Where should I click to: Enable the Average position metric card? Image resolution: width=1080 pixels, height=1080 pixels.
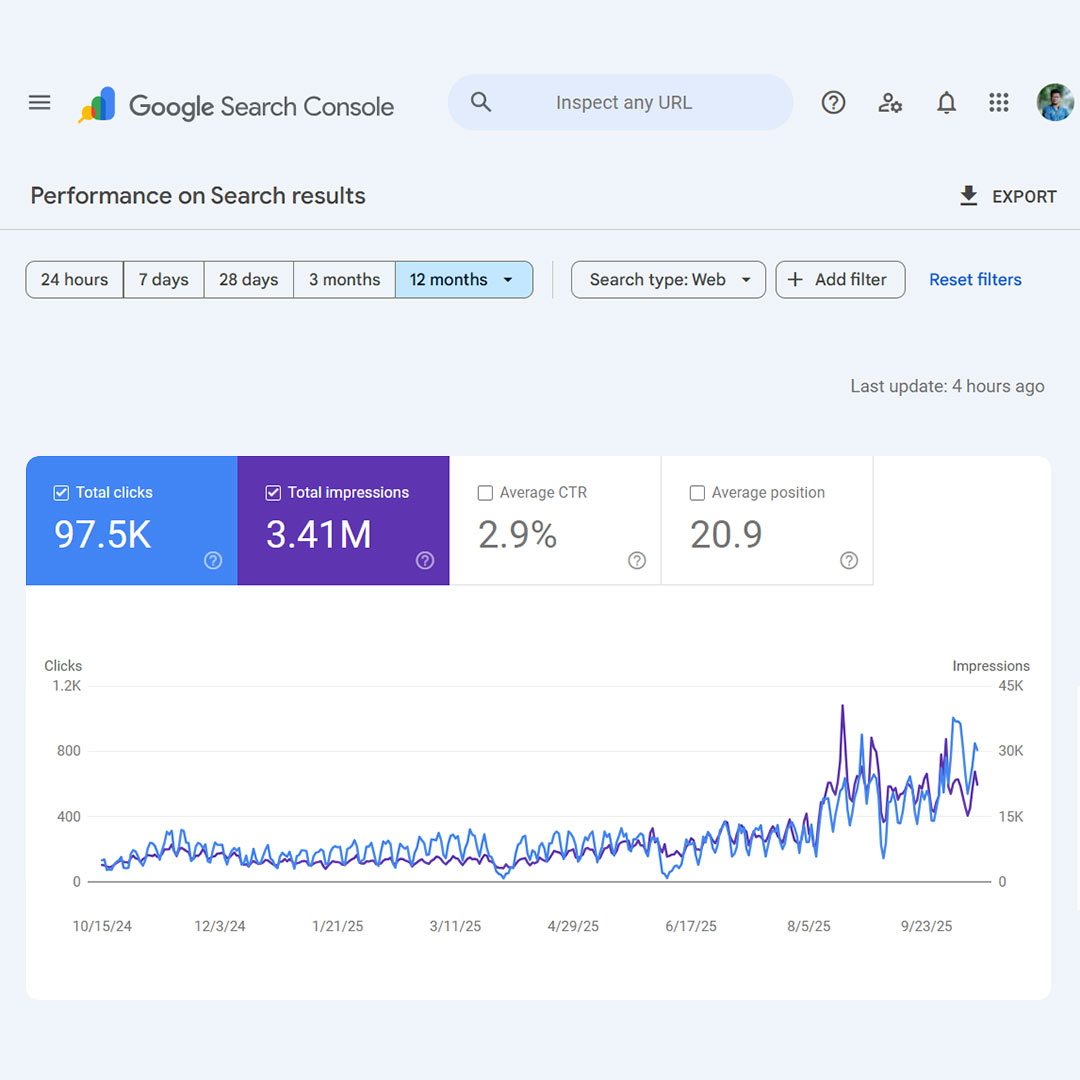click(x=697, y=492)
